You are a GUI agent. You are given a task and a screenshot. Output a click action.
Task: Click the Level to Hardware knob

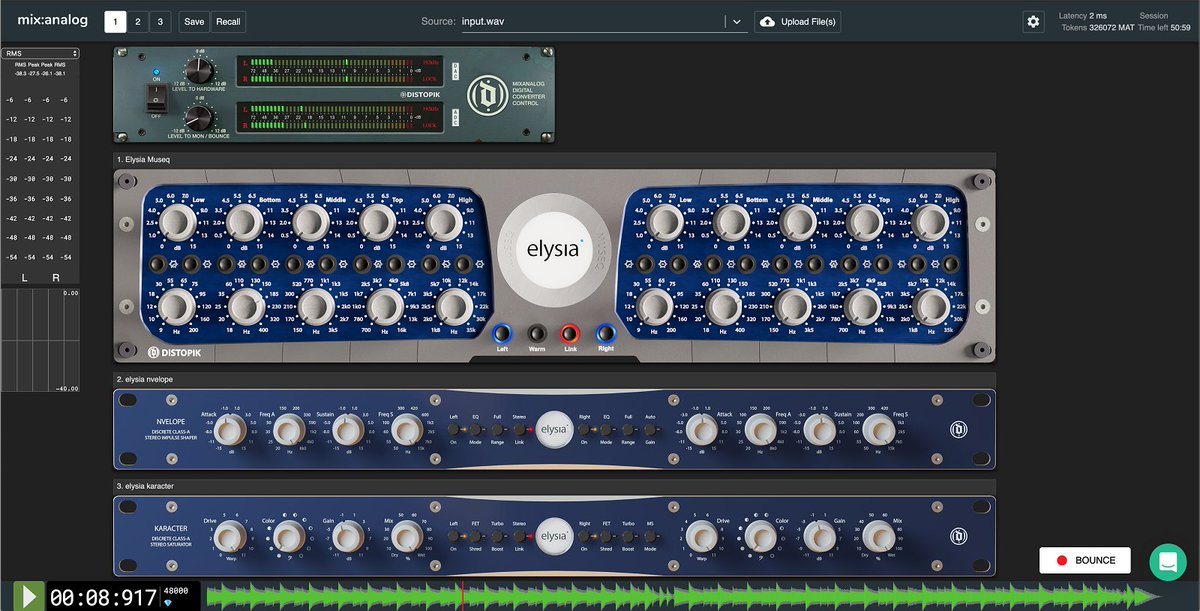199,69
